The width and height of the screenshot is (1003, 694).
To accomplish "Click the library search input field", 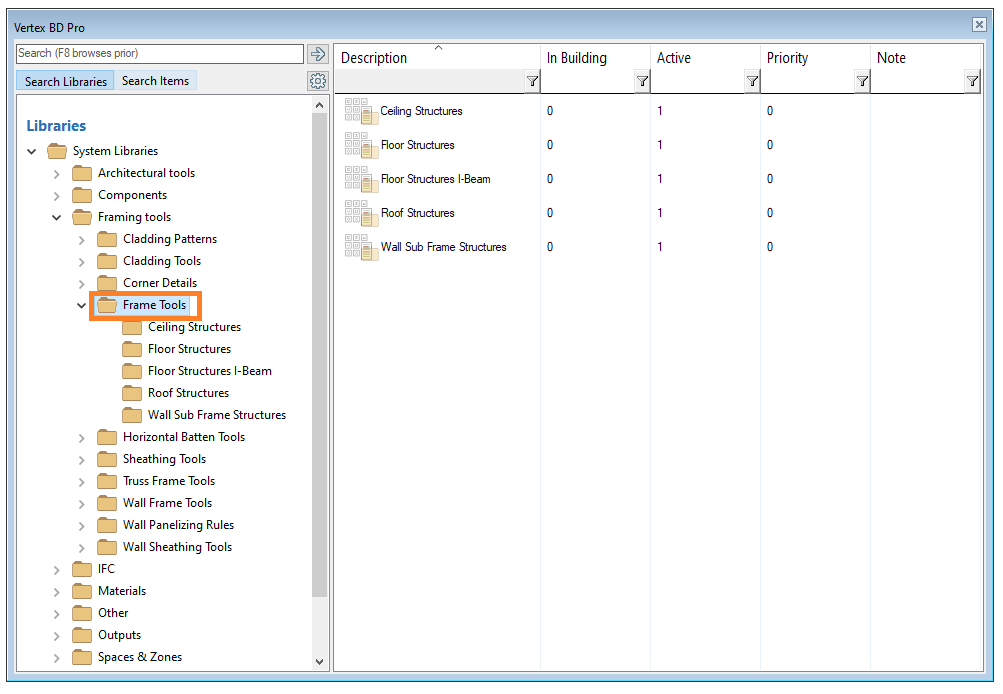I will tap(160, 53).
